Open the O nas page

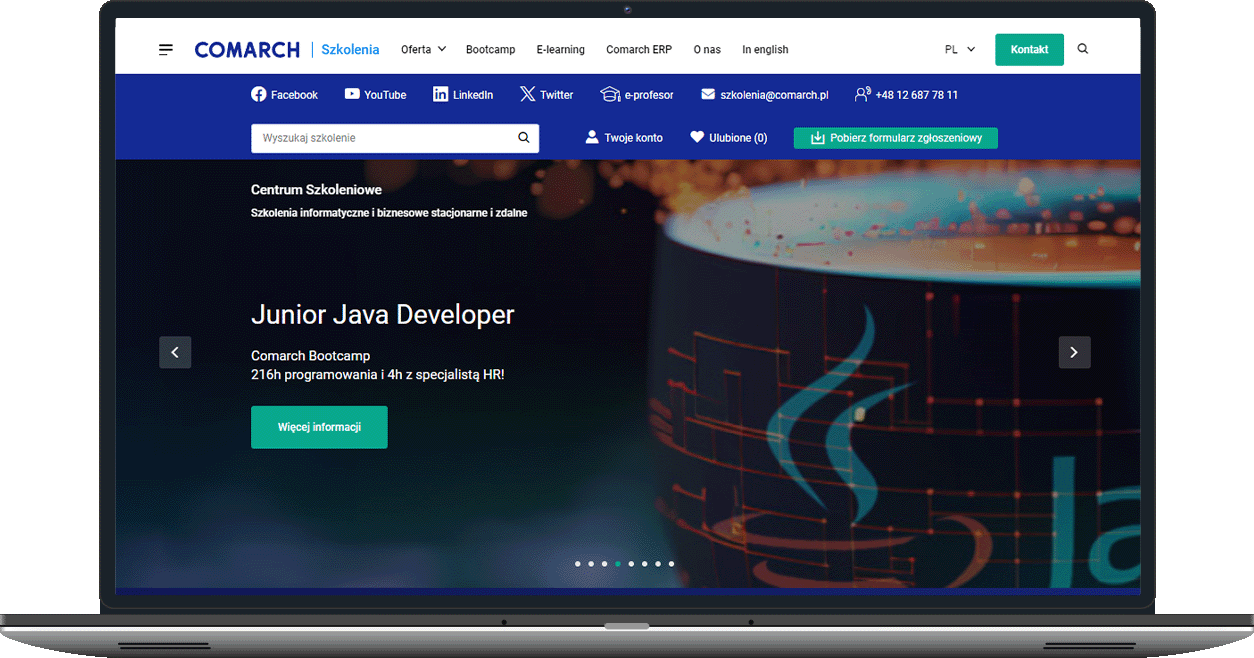coord(707,50)
